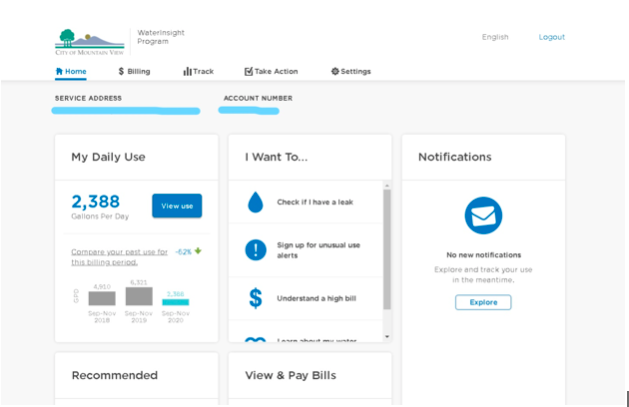Click the green down arrow usage indicator

click(x=198, y=251)
